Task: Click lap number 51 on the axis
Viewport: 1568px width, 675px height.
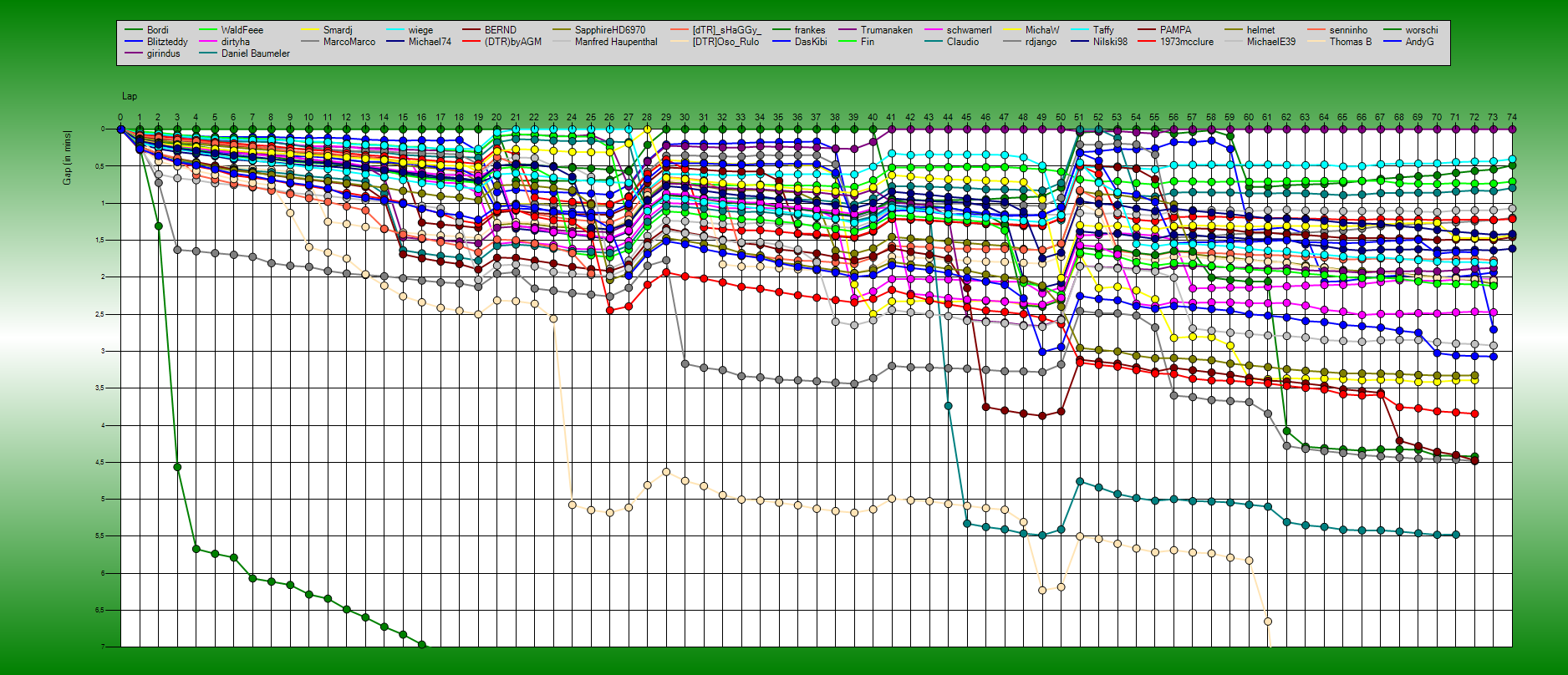Action: [x=1079, y=118]
